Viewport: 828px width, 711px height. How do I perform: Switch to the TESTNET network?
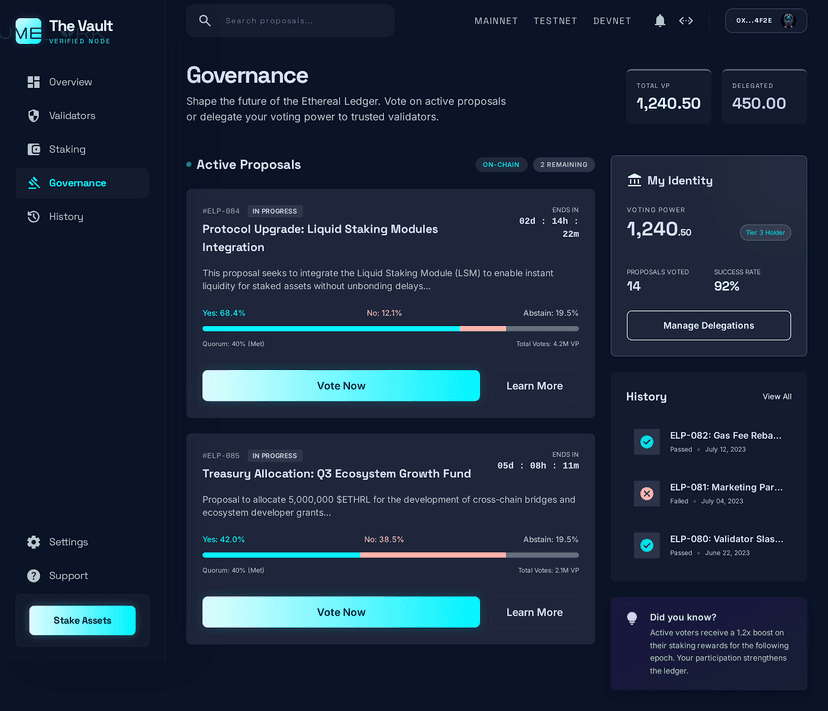[x=555, y=21]
